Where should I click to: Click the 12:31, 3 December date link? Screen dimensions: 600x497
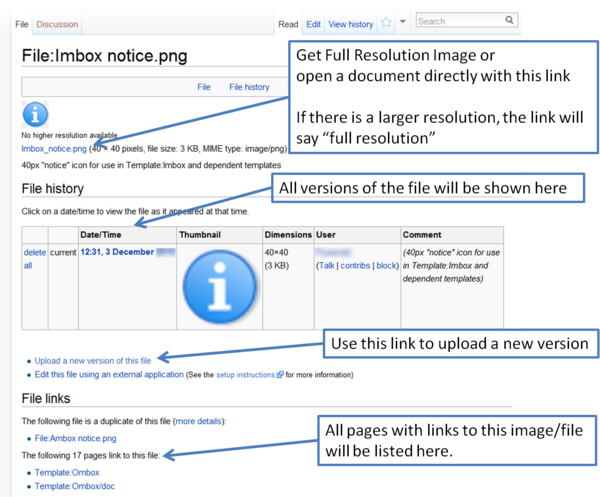[x=117, y=252]
